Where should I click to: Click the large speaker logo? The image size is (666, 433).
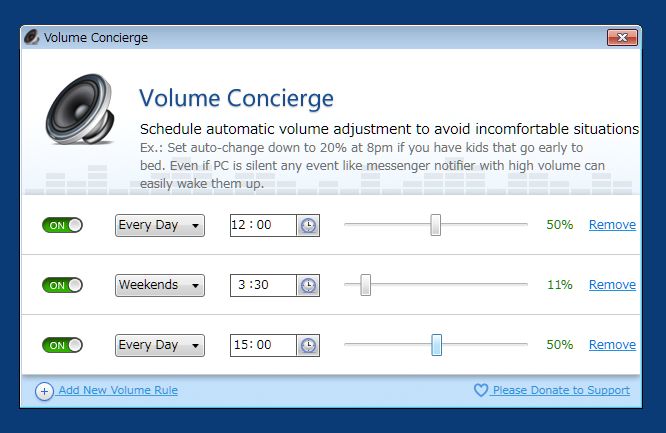pos(79,109)
